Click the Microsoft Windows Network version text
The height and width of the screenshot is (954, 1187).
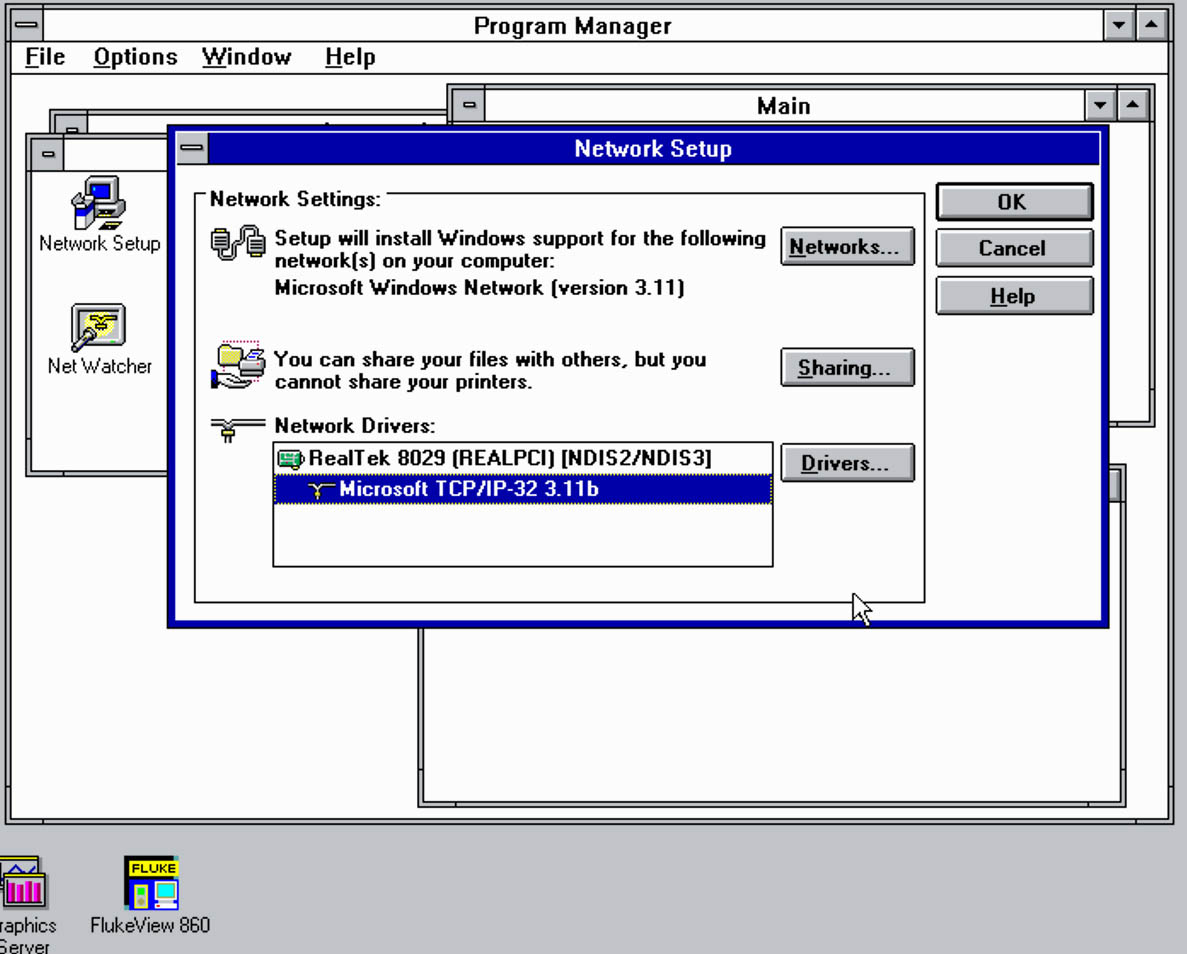click(x=479, y=288)
